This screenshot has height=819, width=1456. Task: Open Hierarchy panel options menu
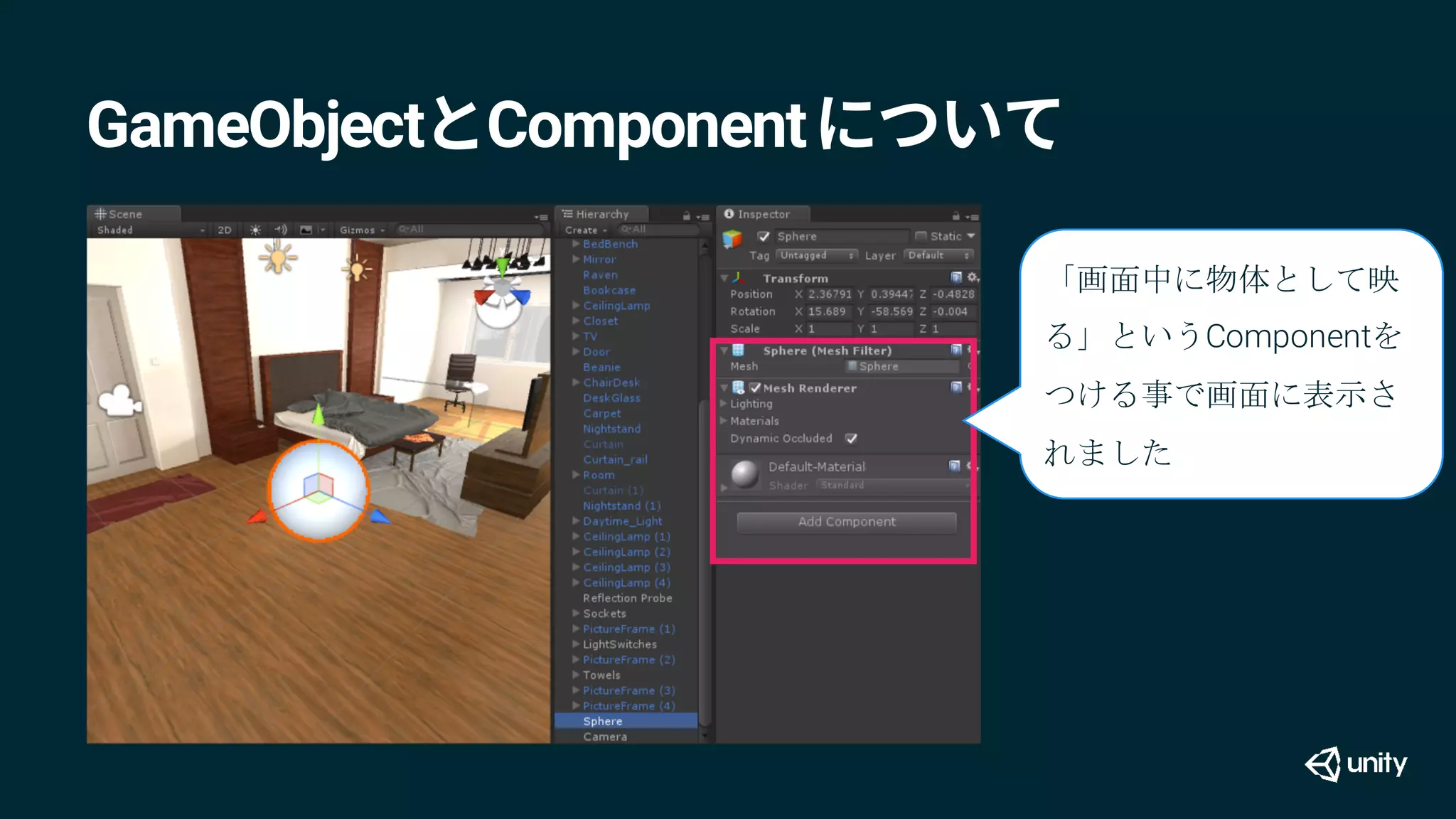click(702, 217)
